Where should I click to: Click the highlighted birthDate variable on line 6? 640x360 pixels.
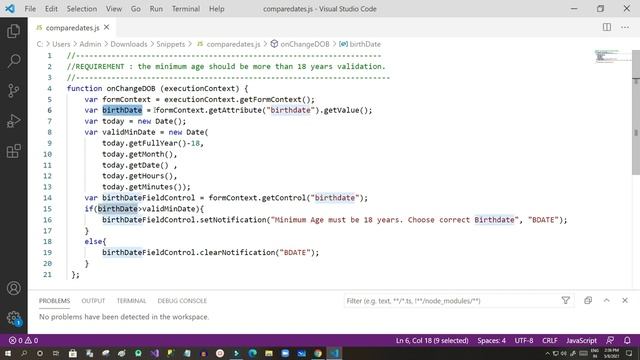(x=122, y=110)
